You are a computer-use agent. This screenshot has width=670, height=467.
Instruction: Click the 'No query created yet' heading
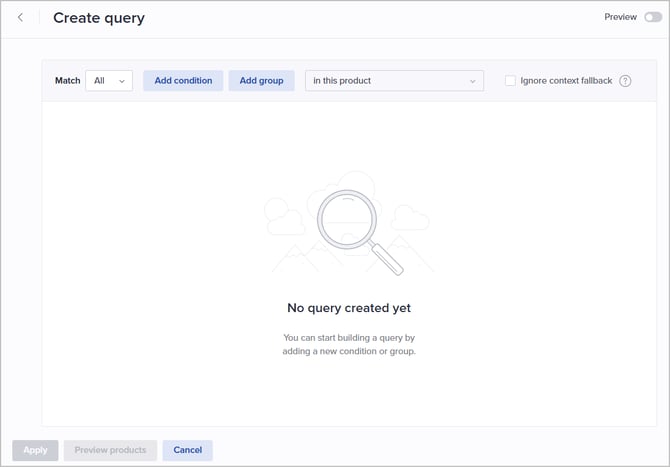coord(349,308)
